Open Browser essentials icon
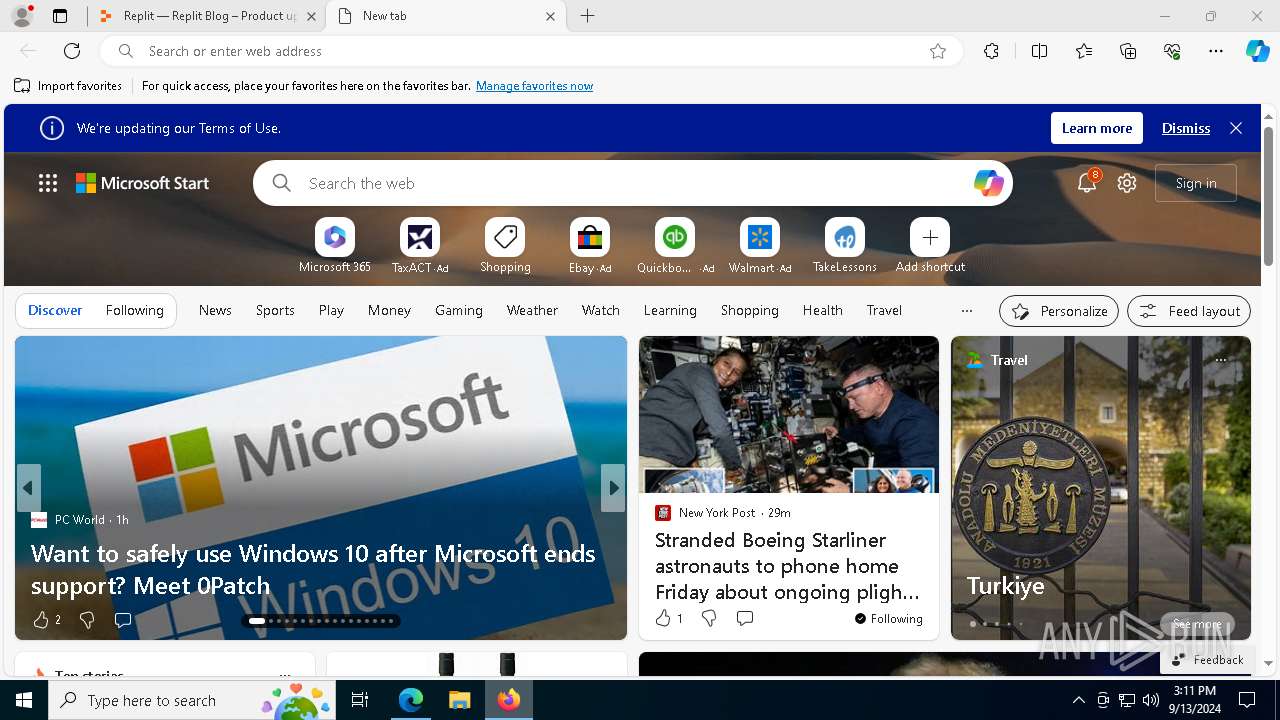Screen dimensions: 1280x720 point(1172,51)
